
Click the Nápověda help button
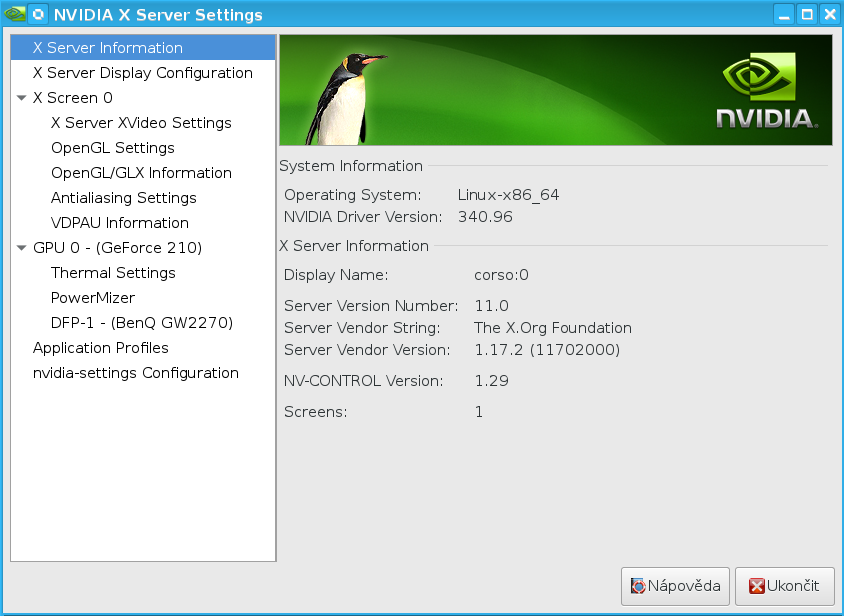coord(675,586)
